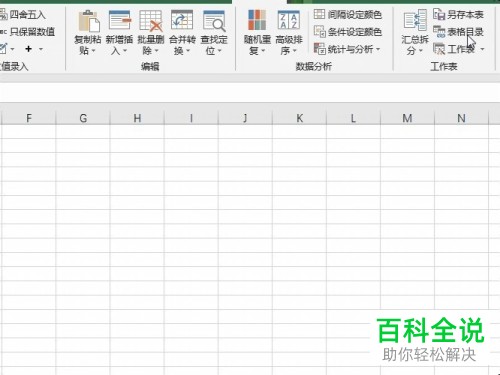Click the plus sign tool icon
The height and width of the screenshot is (375, 500).
click(29, 49)
